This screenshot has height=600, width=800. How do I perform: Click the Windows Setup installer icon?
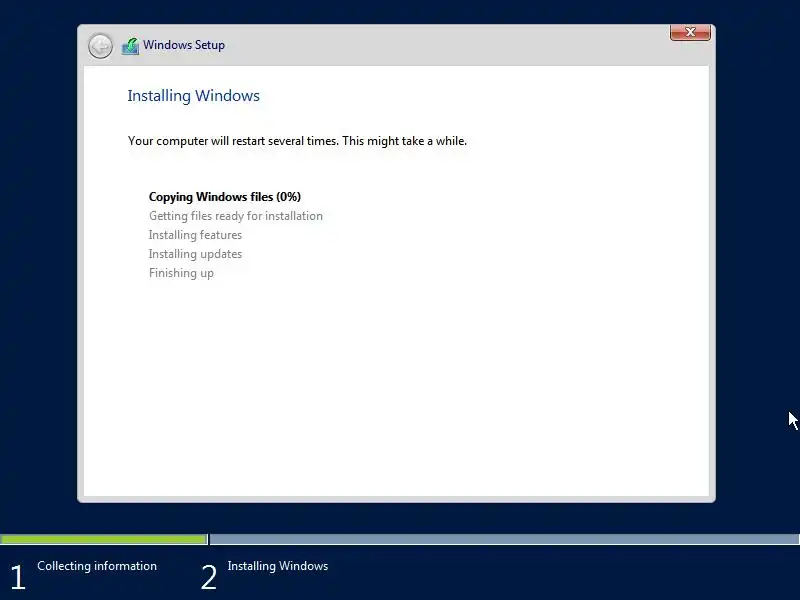click(131, 46)
